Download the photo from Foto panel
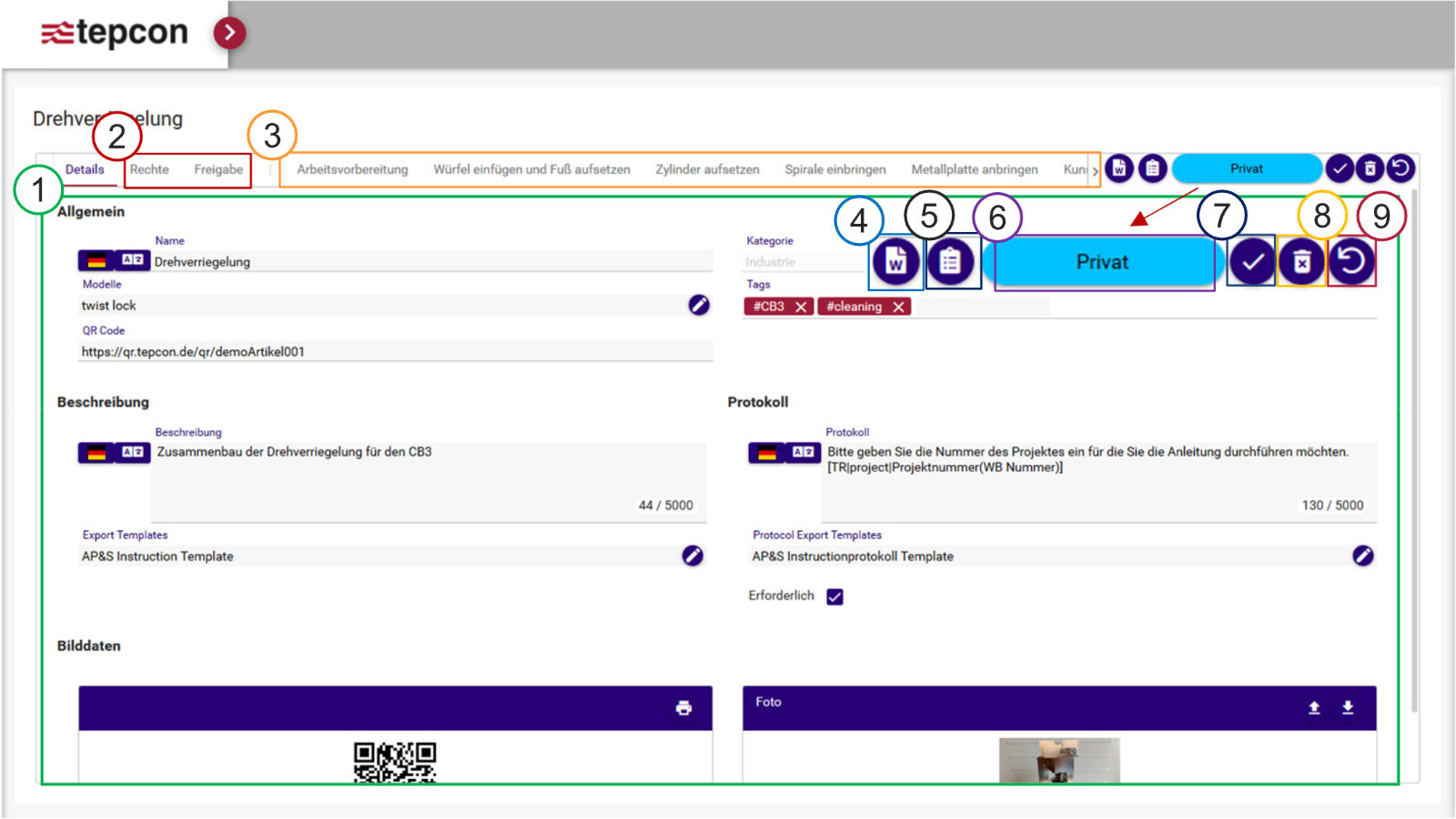The width and height of the screenshot is (1456, 819). [1348, 708]
